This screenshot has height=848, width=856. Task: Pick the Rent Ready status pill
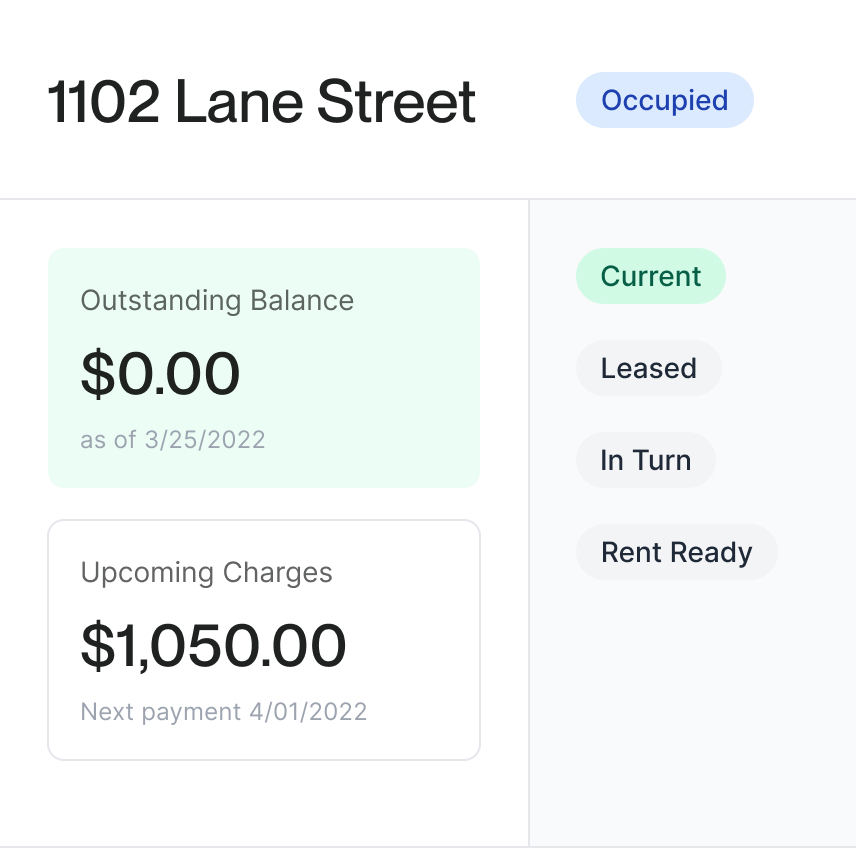coord(677,552)
